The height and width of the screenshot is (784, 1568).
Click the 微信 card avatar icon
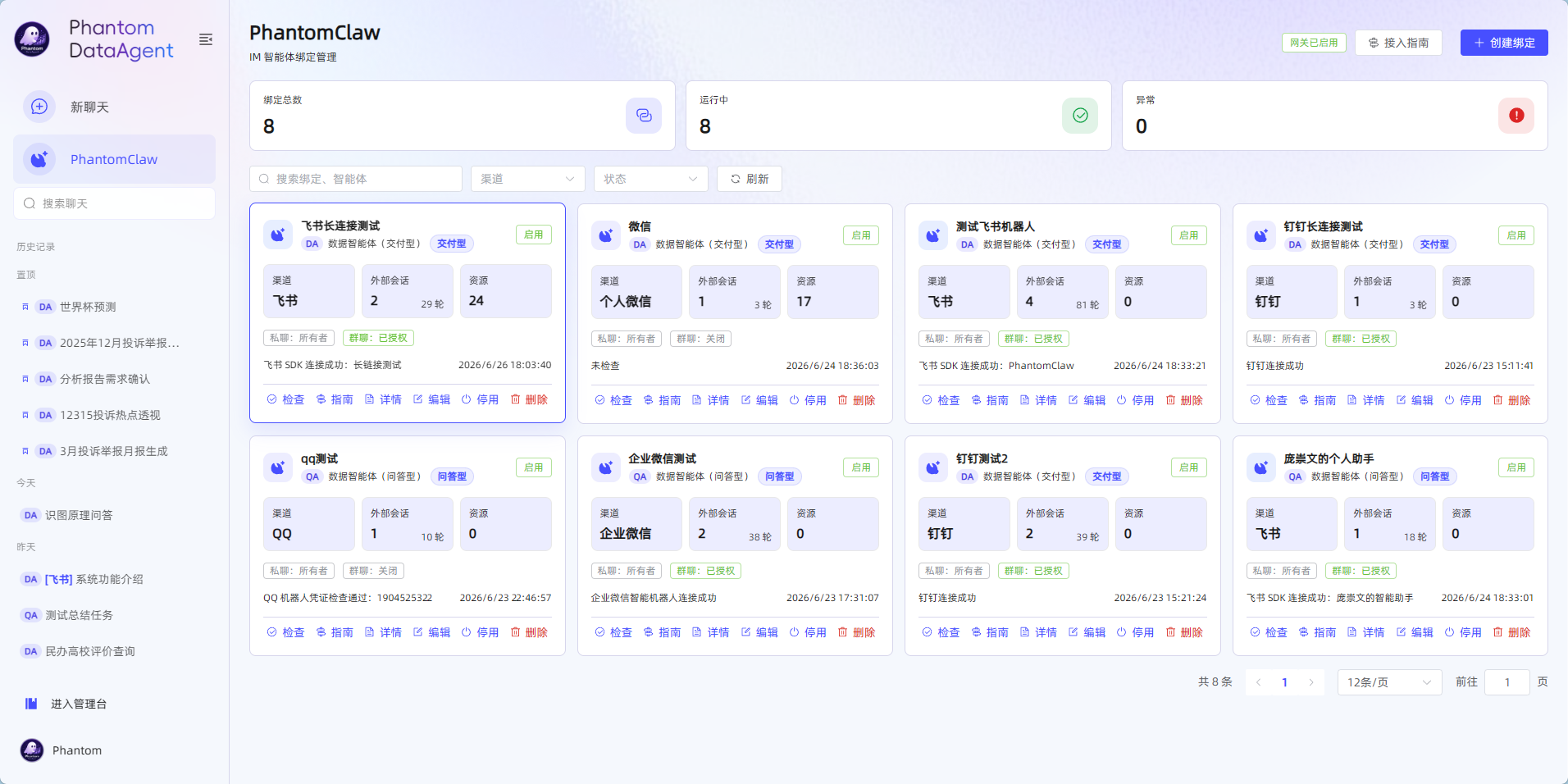[606, 235]
